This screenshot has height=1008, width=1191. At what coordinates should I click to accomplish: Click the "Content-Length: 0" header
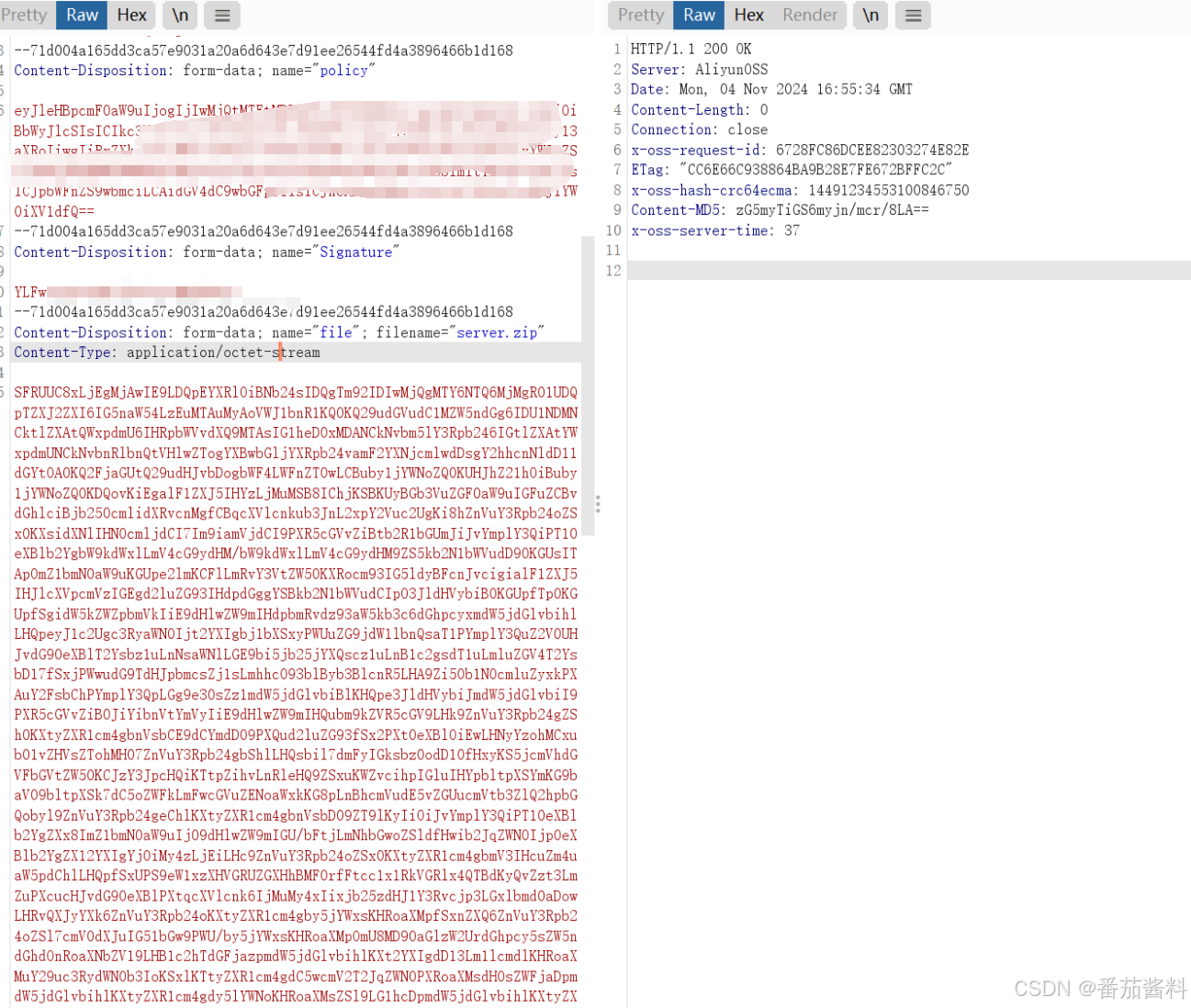(x=699, y=109)
